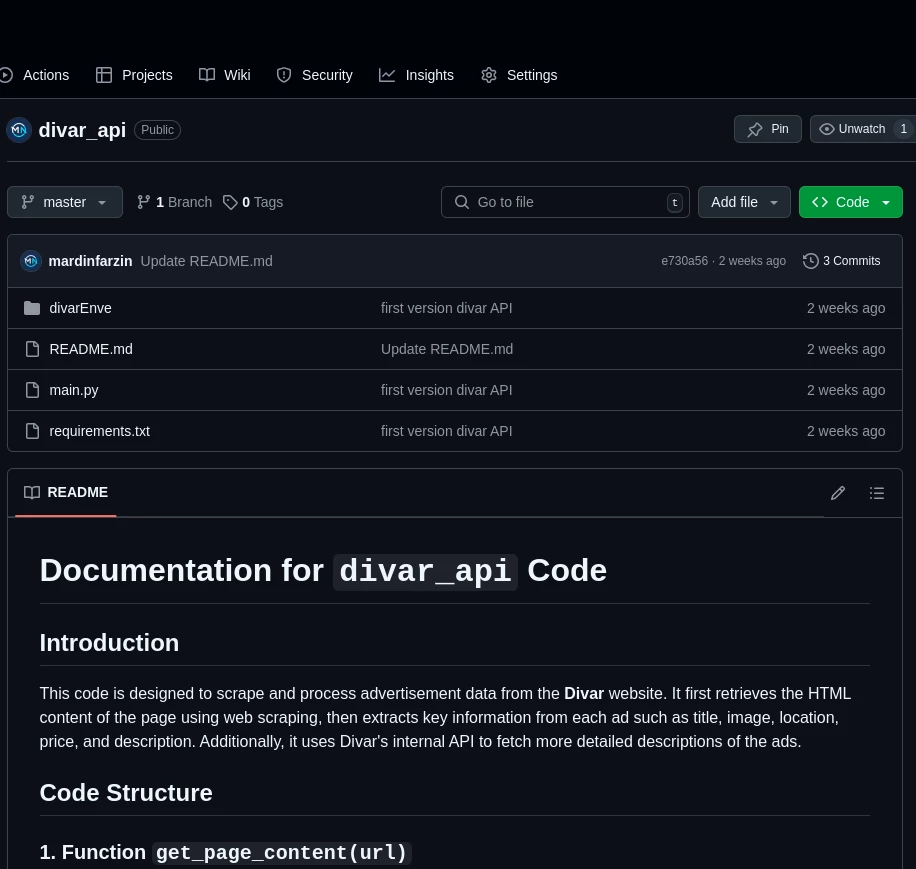This screenshot has width=916, height=869.
Task: Open the Actions tab
Action: coord(34,75)
